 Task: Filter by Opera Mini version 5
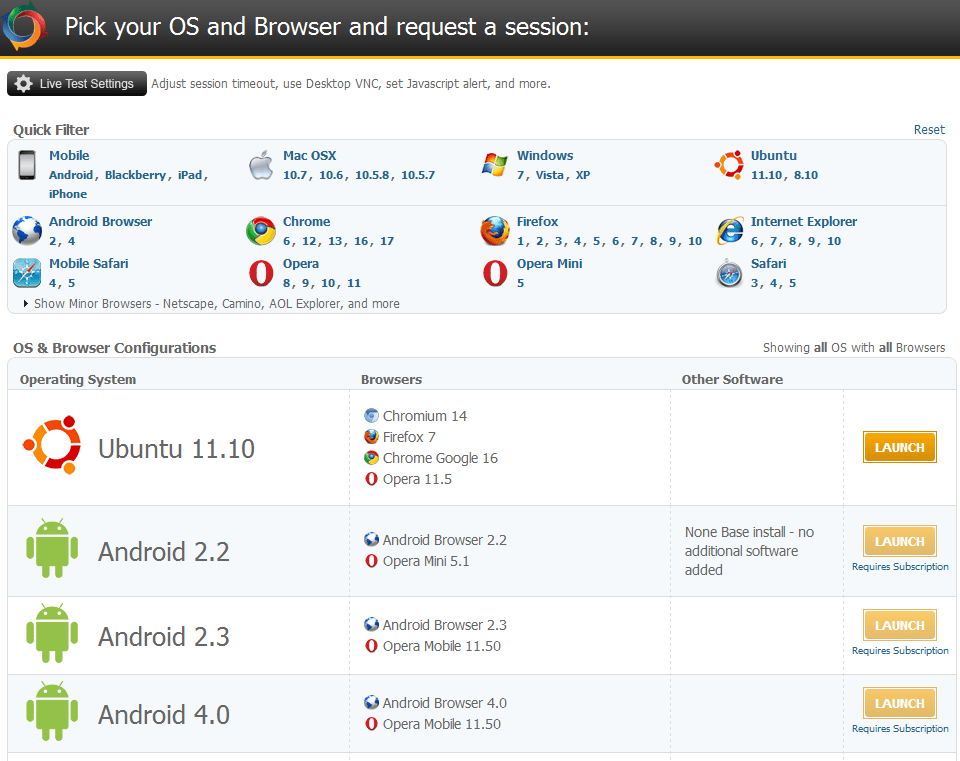[x=520, y=283]
